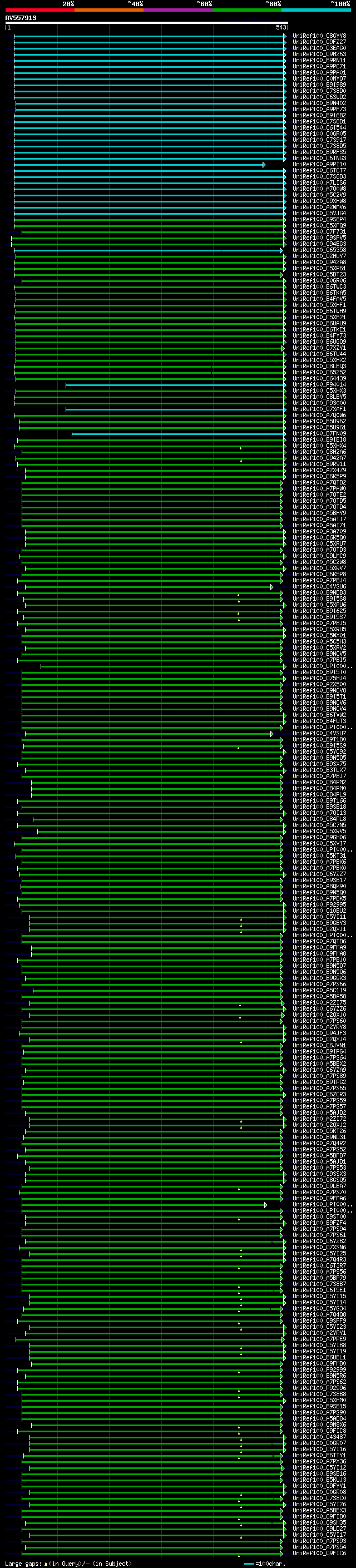This screenshot has height=1568, width=356.
Task: Select the UniRef100_B9RFS5 label
Action: pyautogui.click(x=319, y=152)
